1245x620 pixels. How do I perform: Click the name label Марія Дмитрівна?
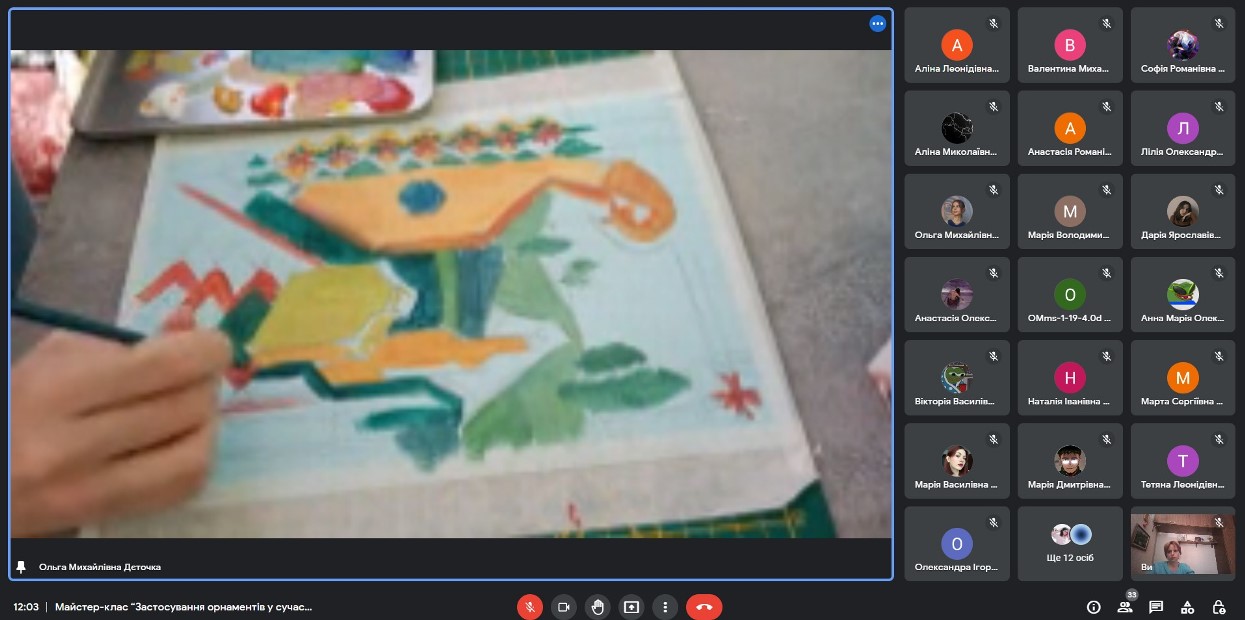(1070, 484)
